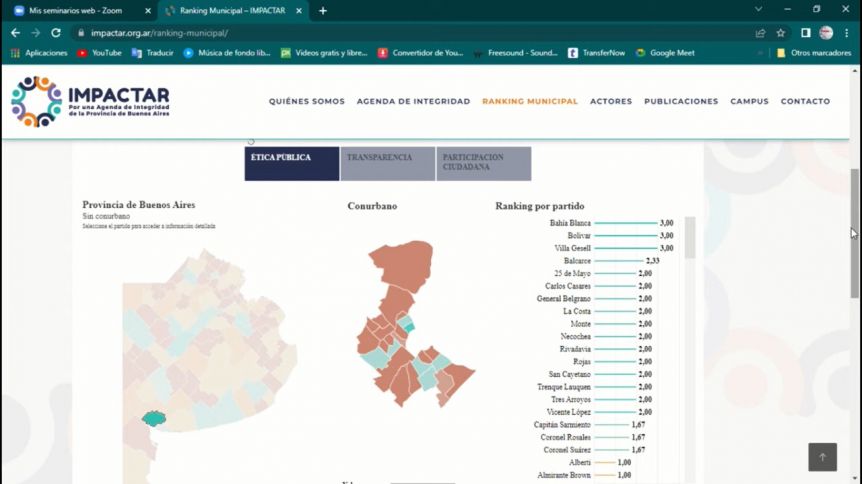This screenshot has height=484, width=862.
Task: Select Bolívar in the ranking
Action: tap(579, 235)
